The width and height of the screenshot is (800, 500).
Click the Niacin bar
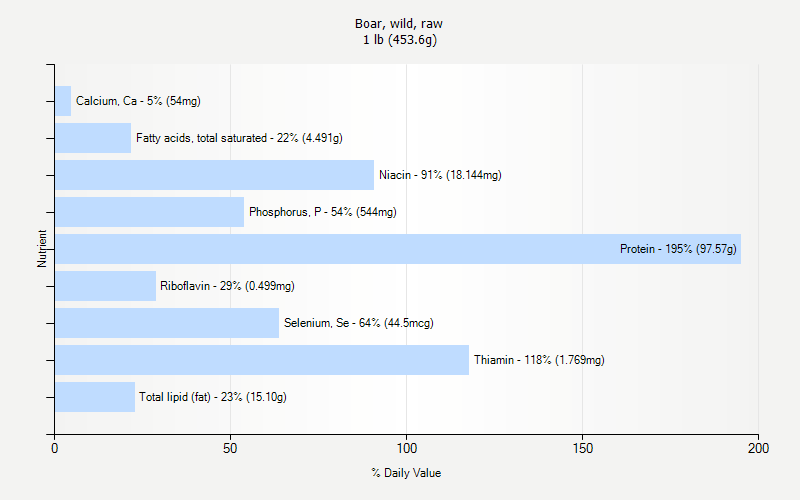point(214,175)
